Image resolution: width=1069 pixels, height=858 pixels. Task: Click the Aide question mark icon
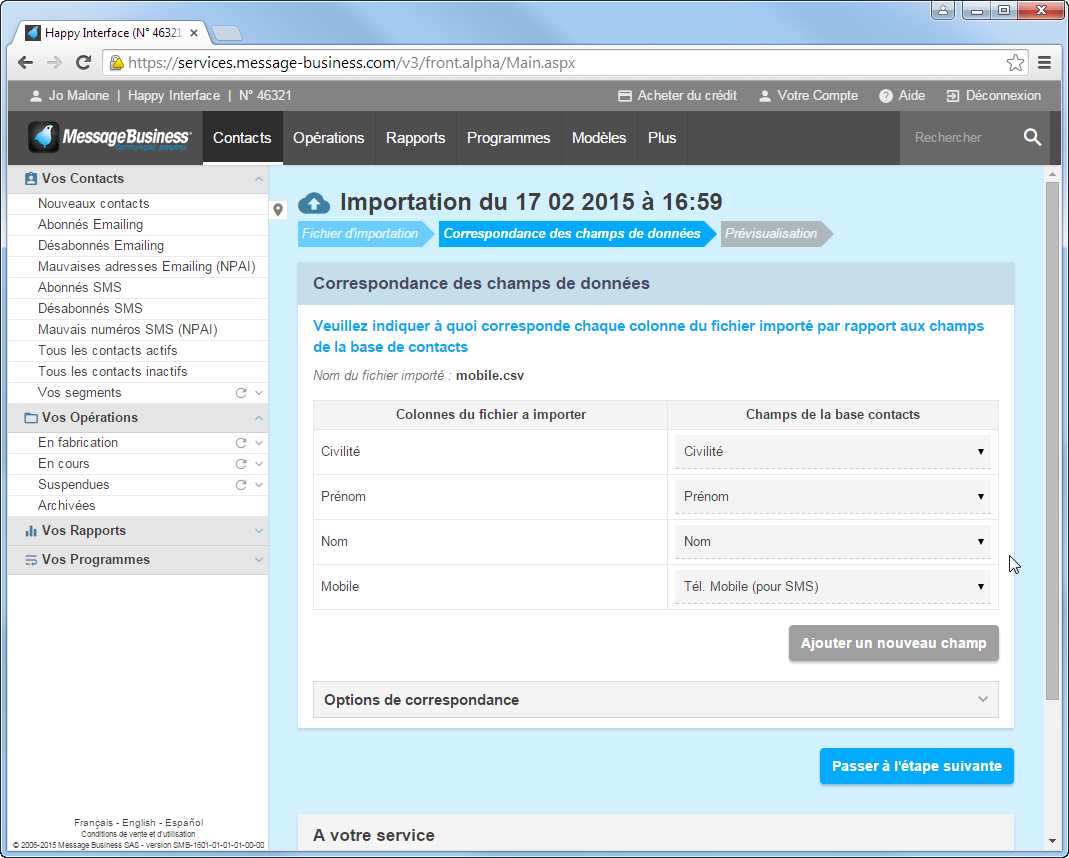click(x=886, y=96)
